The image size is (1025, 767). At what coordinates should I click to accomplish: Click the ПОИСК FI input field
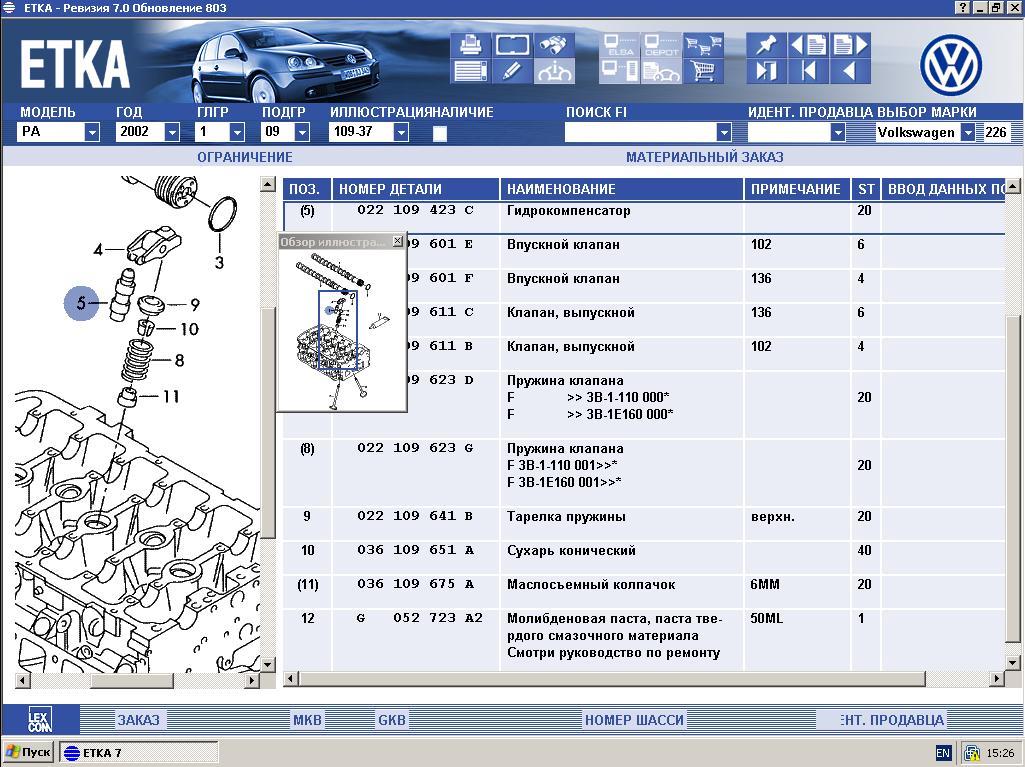click(641, 132)
